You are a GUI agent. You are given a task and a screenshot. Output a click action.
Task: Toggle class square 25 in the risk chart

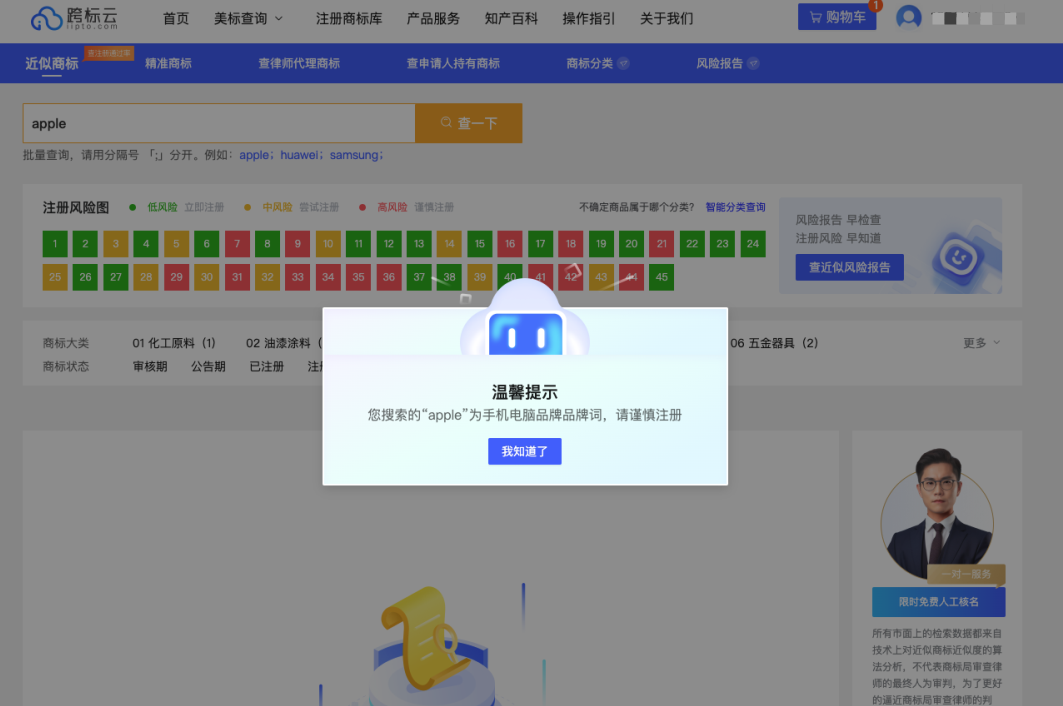click(55, 277)
